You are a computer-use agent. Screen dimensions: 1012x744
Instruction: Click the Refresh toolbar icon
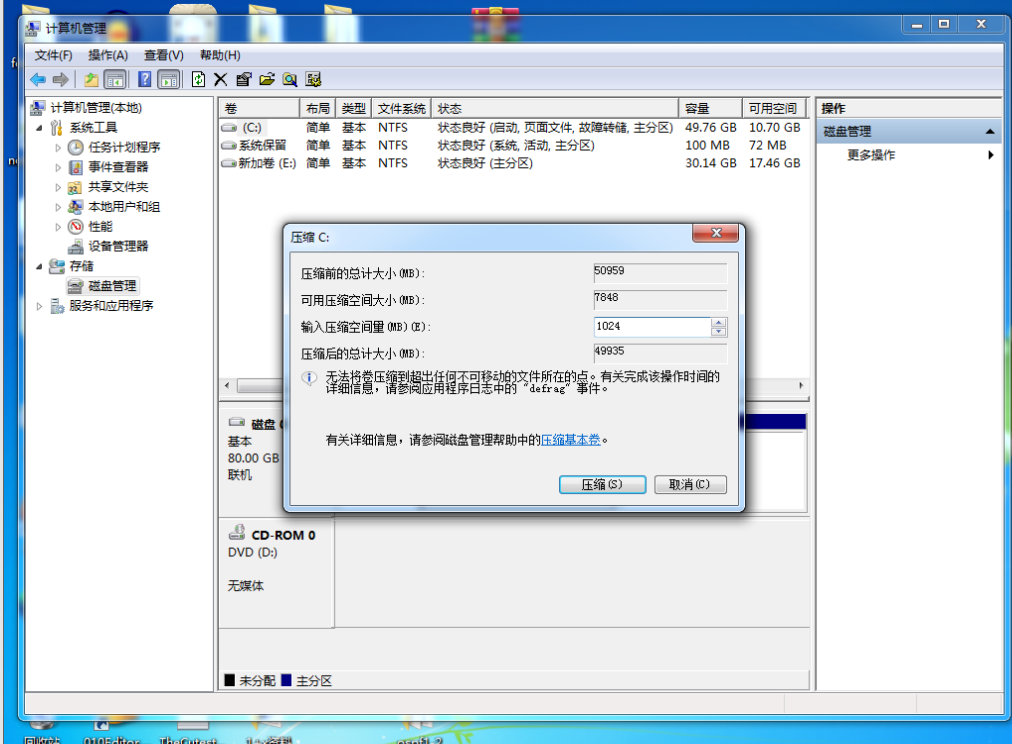198,80
